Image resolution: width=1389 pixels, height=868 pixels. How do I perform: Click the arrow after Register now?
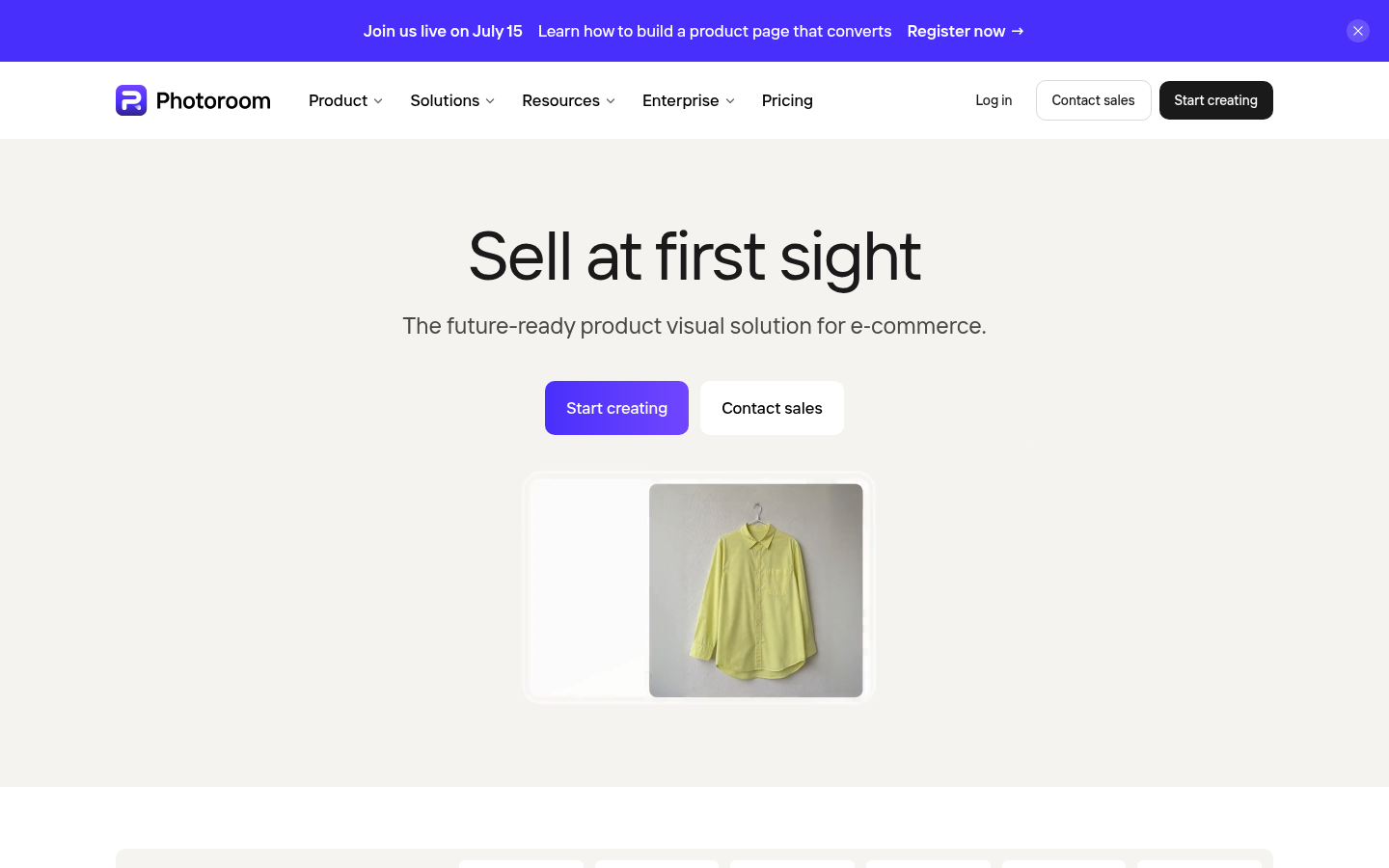tap(1018, 31)
